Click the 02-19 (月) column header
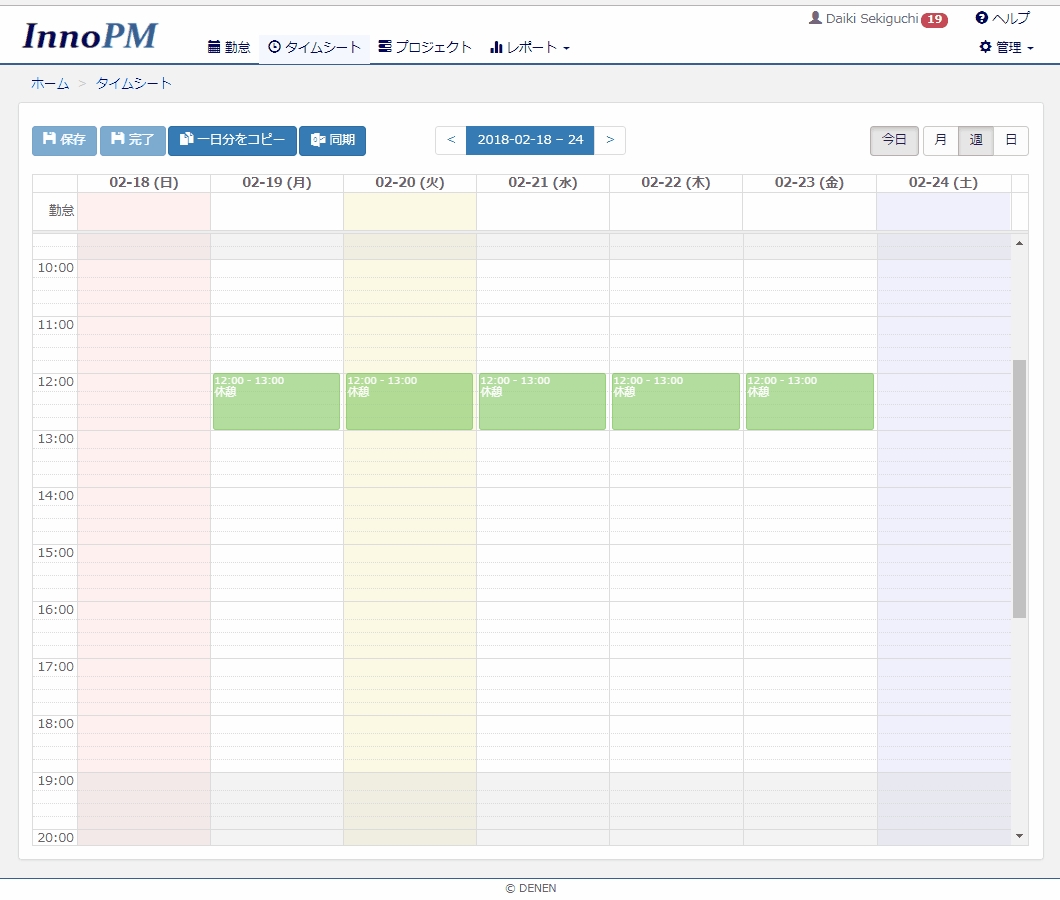The height and width of the screenshot is (900, 1060). 276,183
